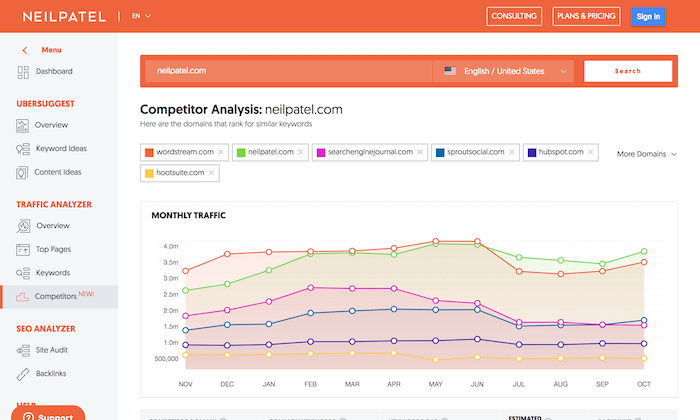Click the Content Ideas icon
This screenshot has height=420, width=700.
23,172
